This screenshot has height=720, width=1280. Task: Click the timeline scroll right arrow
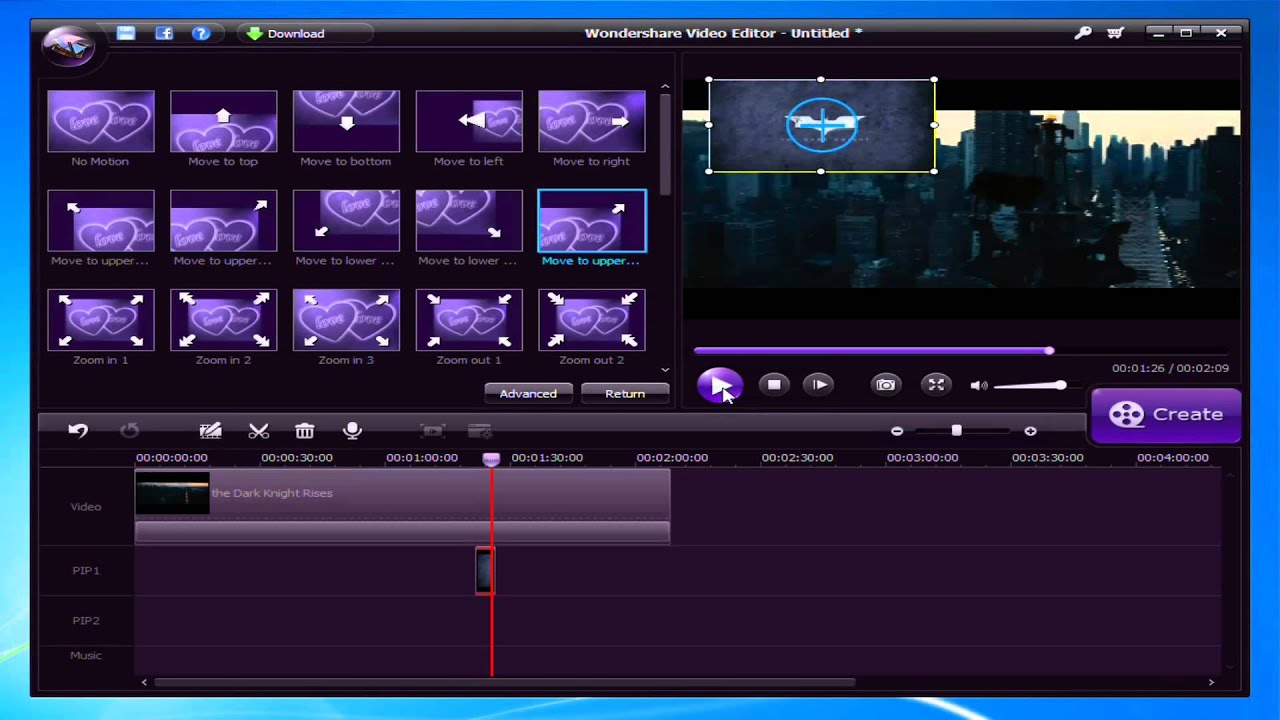[1211, 682]
